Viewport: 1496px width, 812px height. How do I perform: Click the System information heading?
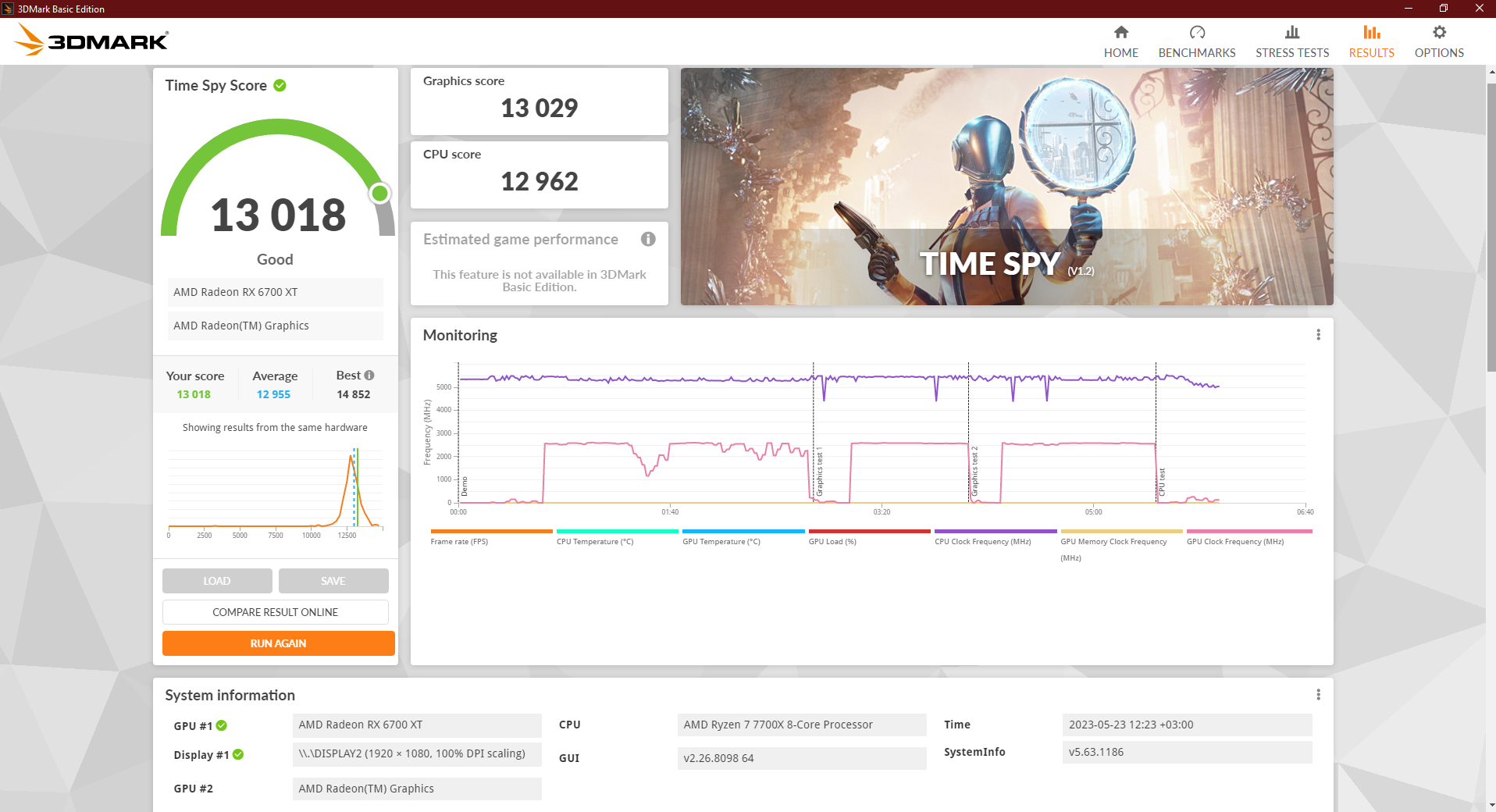(x=230, y=695)
